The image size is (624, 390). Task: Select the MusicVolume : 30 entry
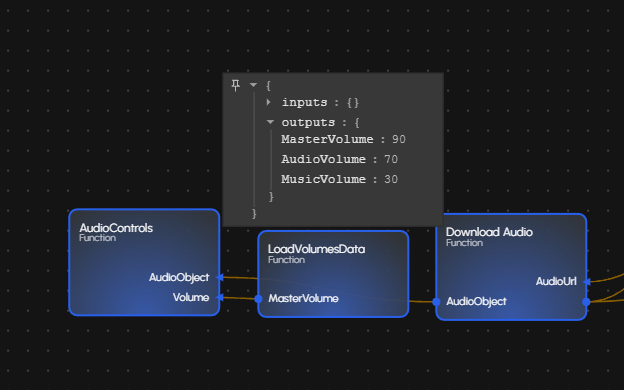pos(339,179)
